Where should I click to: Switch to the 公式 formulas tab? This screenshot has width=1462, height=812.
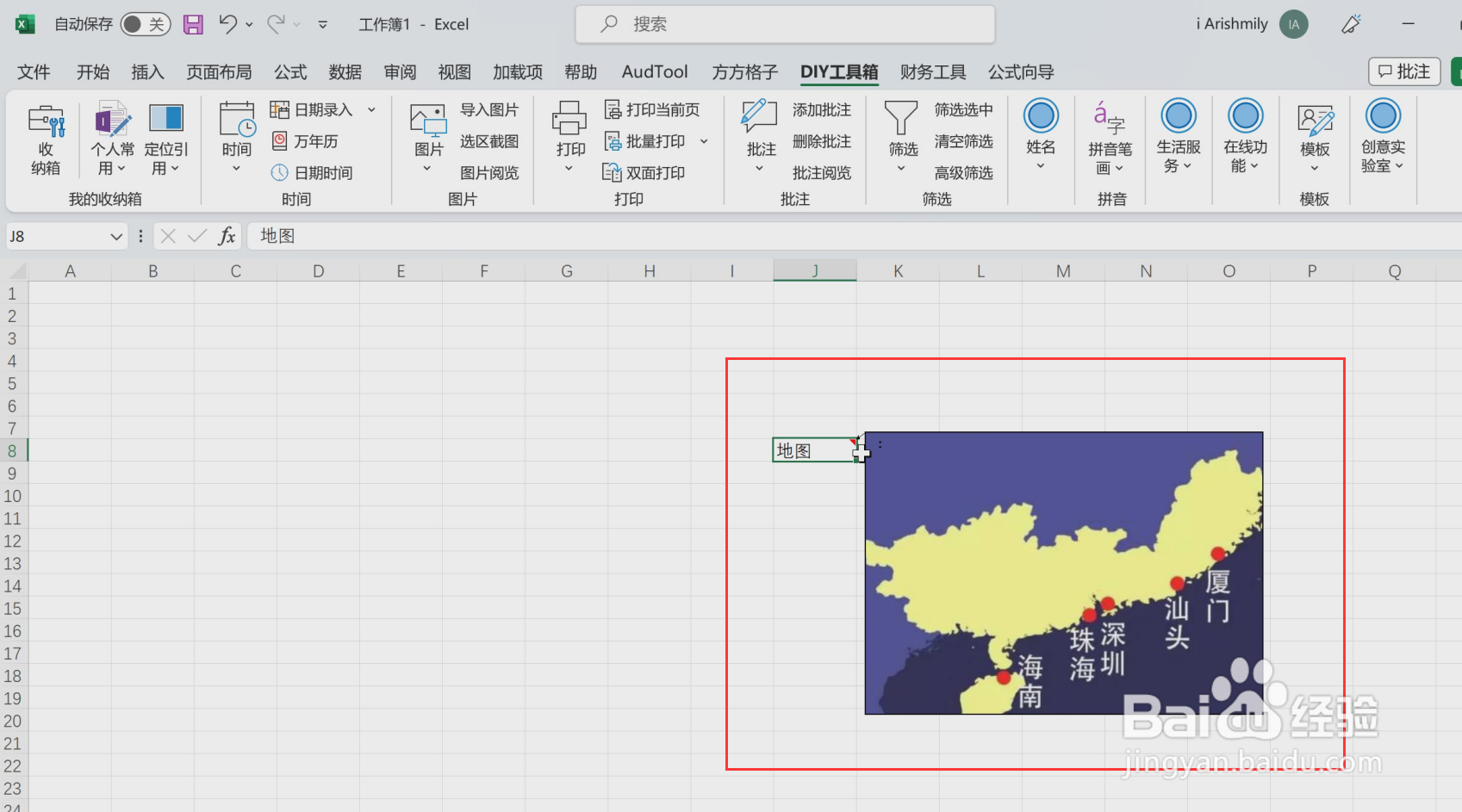tap(290, 72)
